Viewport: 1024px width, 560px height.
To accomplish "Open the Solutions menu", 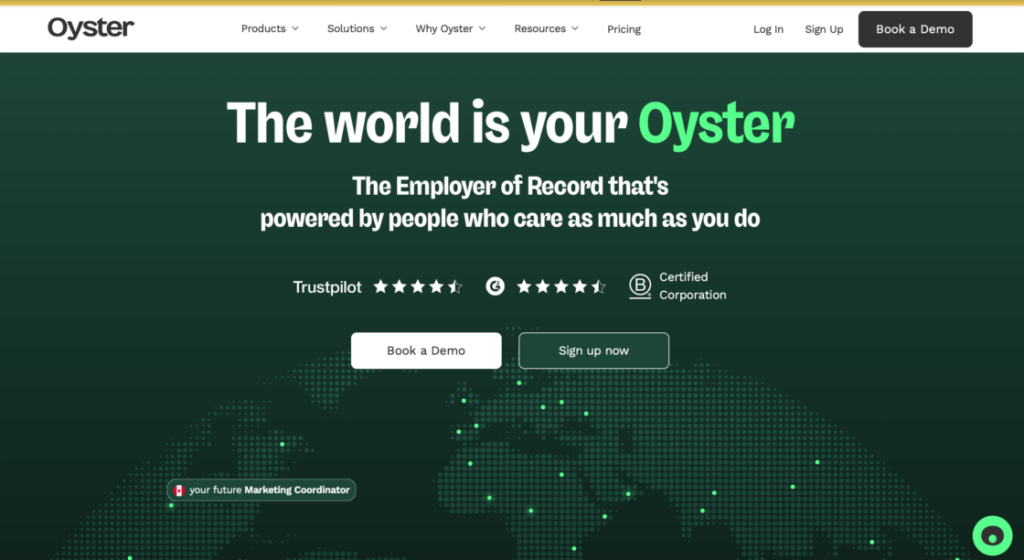I will pos(357,29).
